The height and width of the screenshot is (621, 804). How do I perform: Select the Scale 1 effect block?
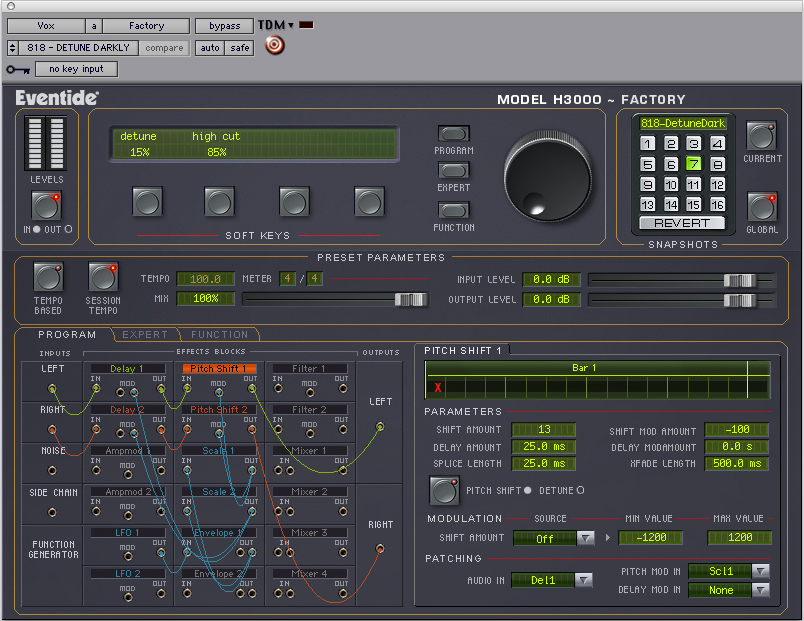pyautogui.click(x=219, y=451)
